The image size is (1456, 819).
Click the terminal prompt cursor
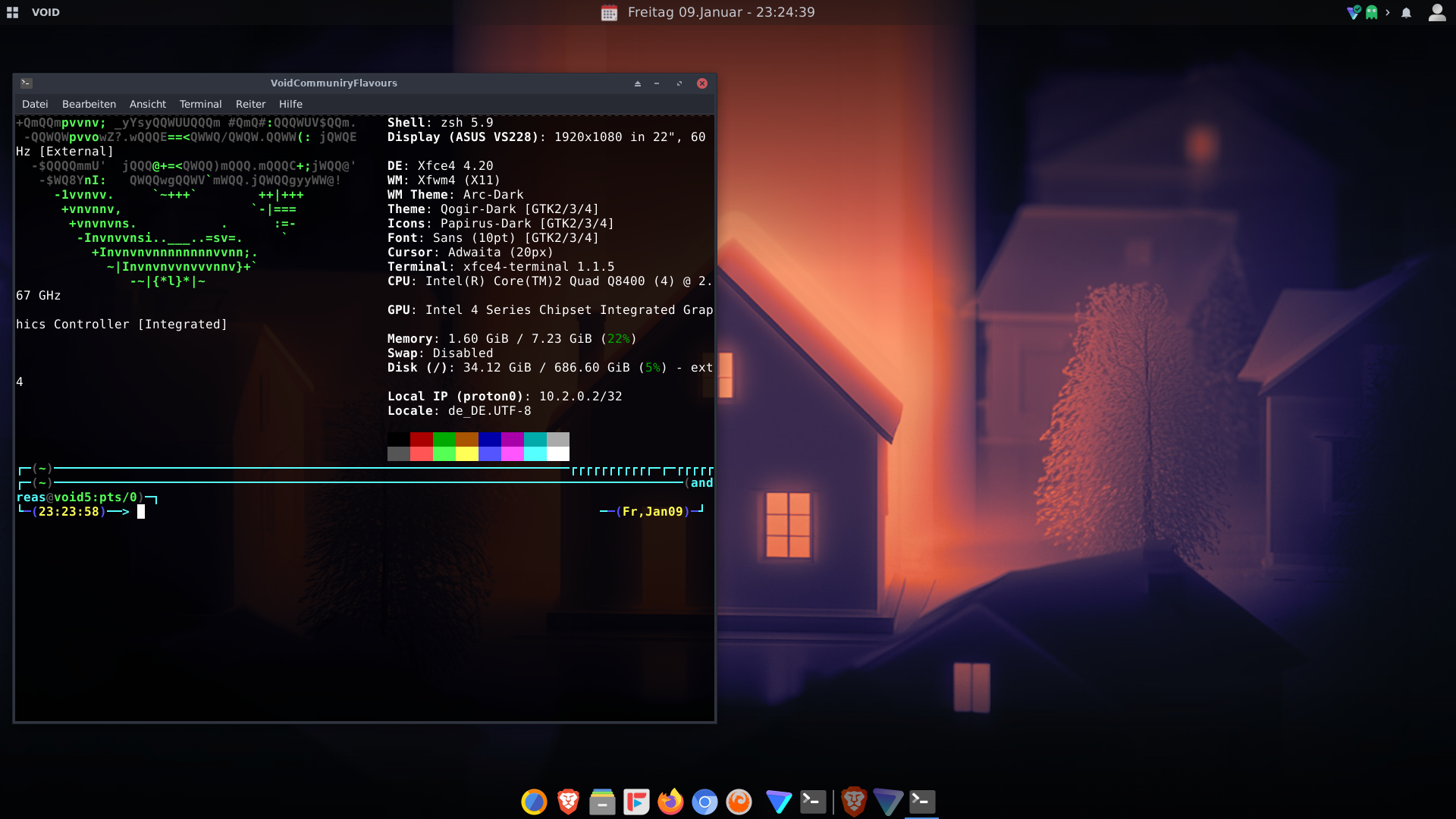(141, 512)
